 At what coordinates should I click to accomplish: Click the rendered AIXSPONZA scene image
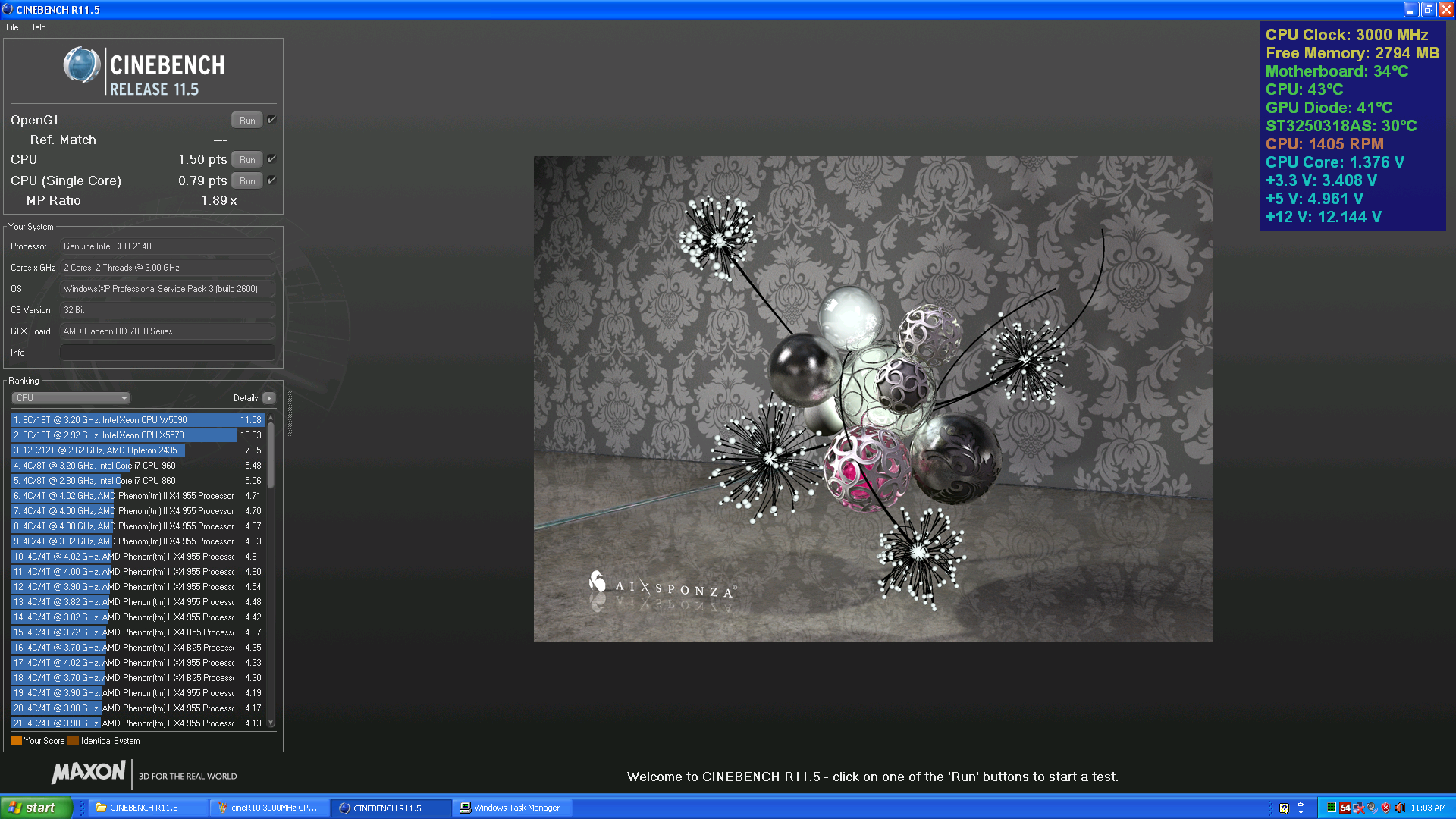873,399
